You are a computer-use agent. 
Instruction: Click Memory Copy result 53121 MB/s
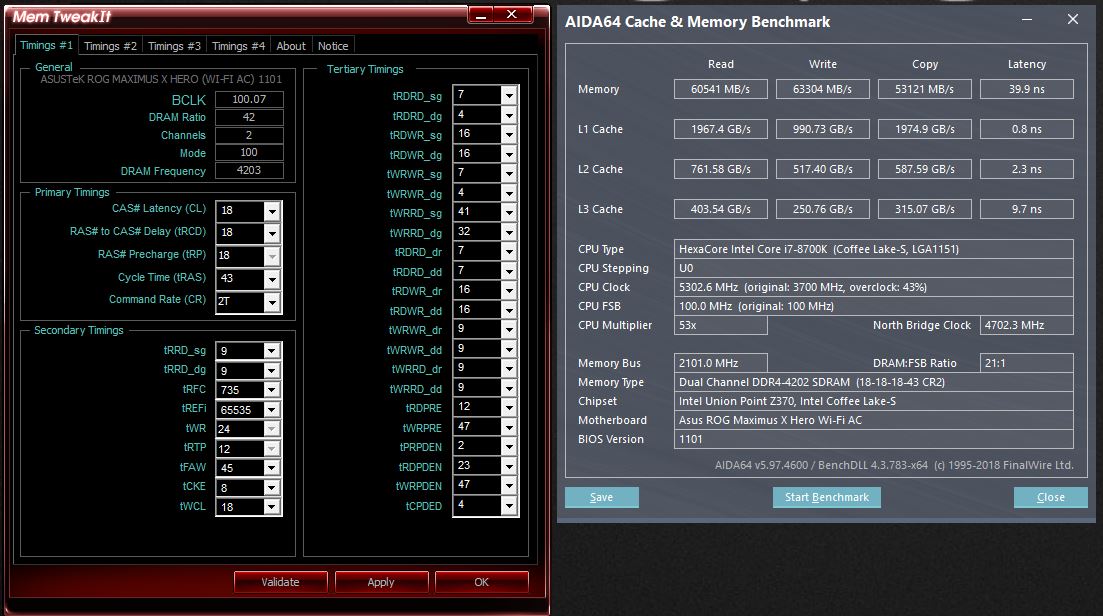pyautogui.click(x=924, y=89)
